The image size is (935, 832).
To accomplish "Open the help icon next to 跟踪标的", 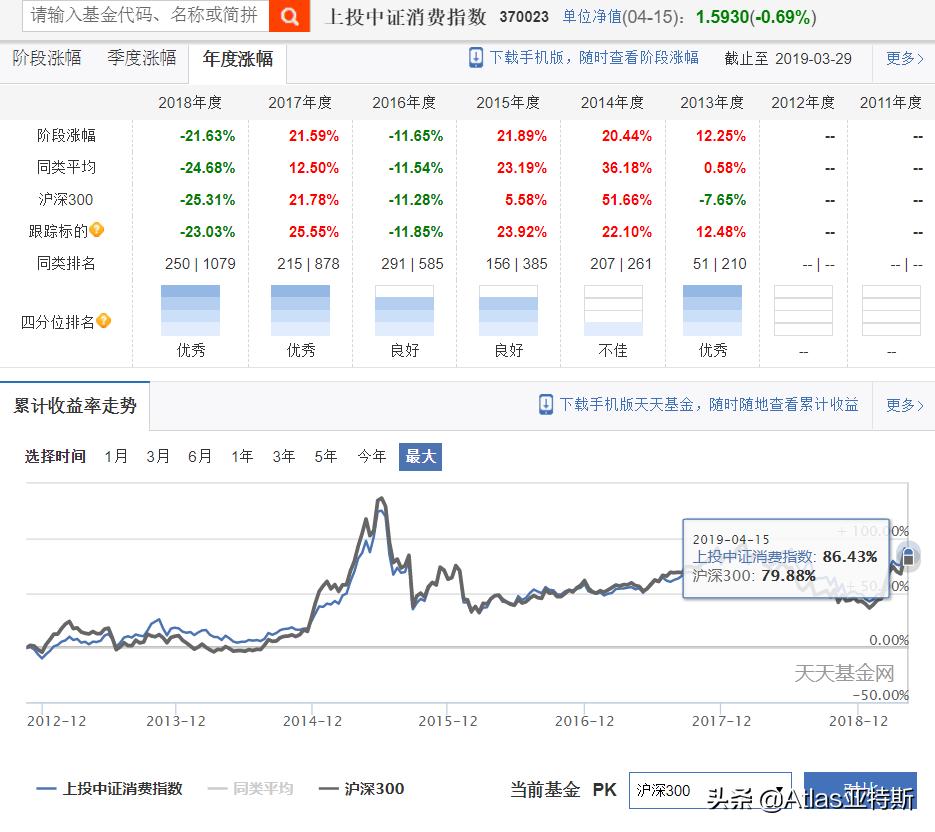I will click(96, 230).
